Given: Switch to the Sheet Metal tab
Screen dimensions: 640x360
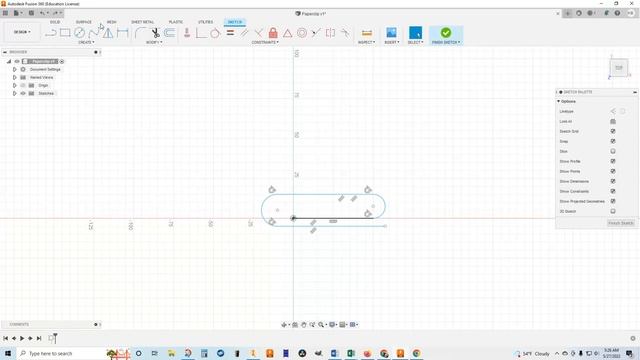Looking at the screenshot, I should click(x=142, y=22).
